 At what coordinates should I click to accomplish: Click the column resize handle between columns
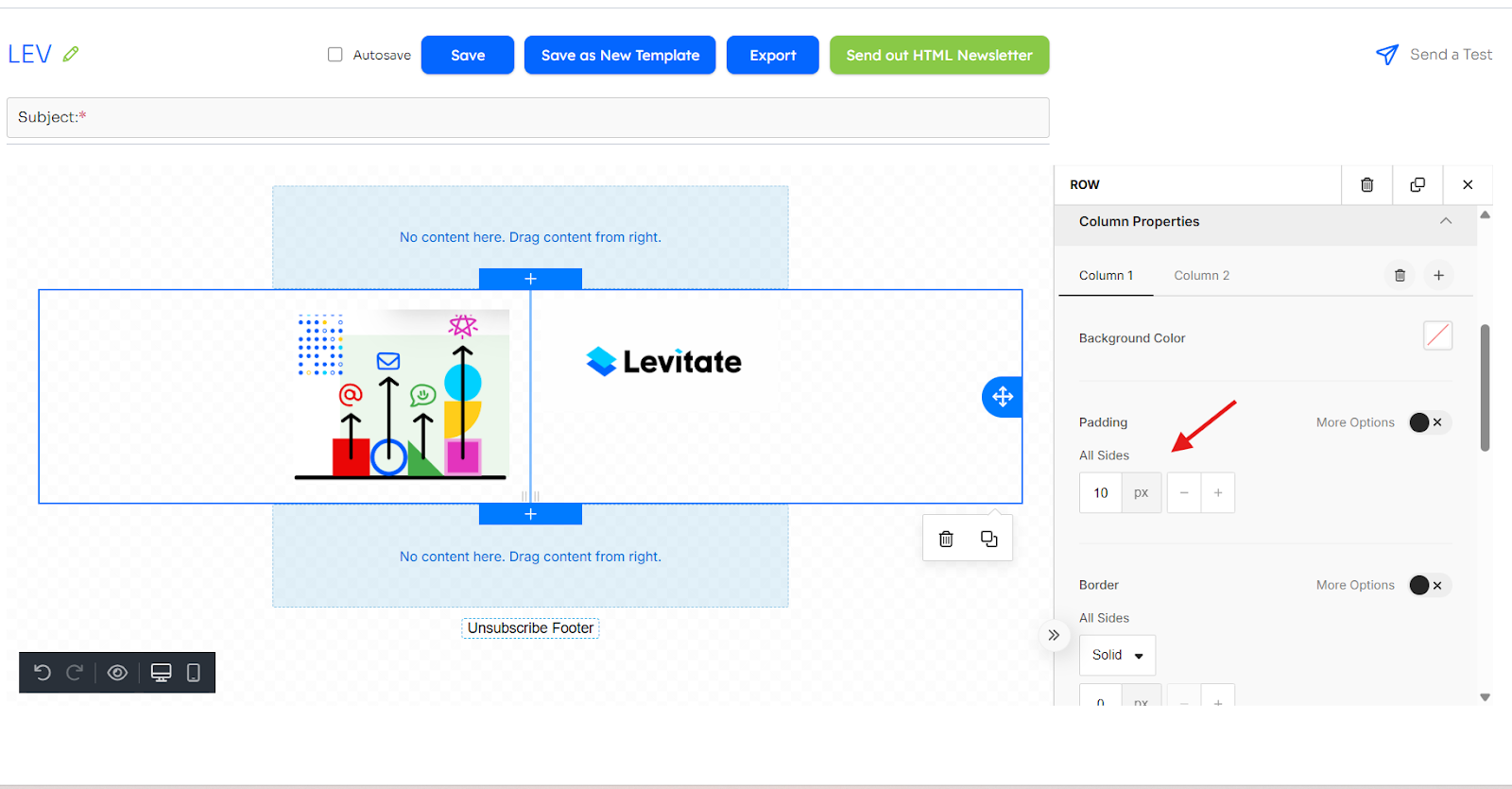click(530, 496)
